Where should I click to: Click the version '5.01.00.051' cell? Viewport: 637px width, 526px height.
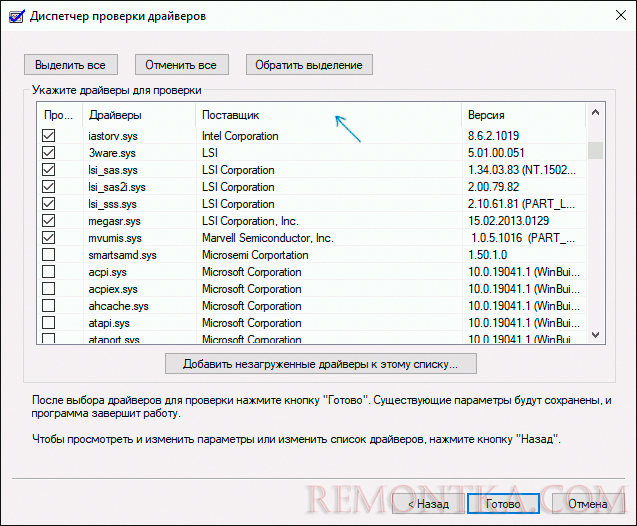point(496,153)
